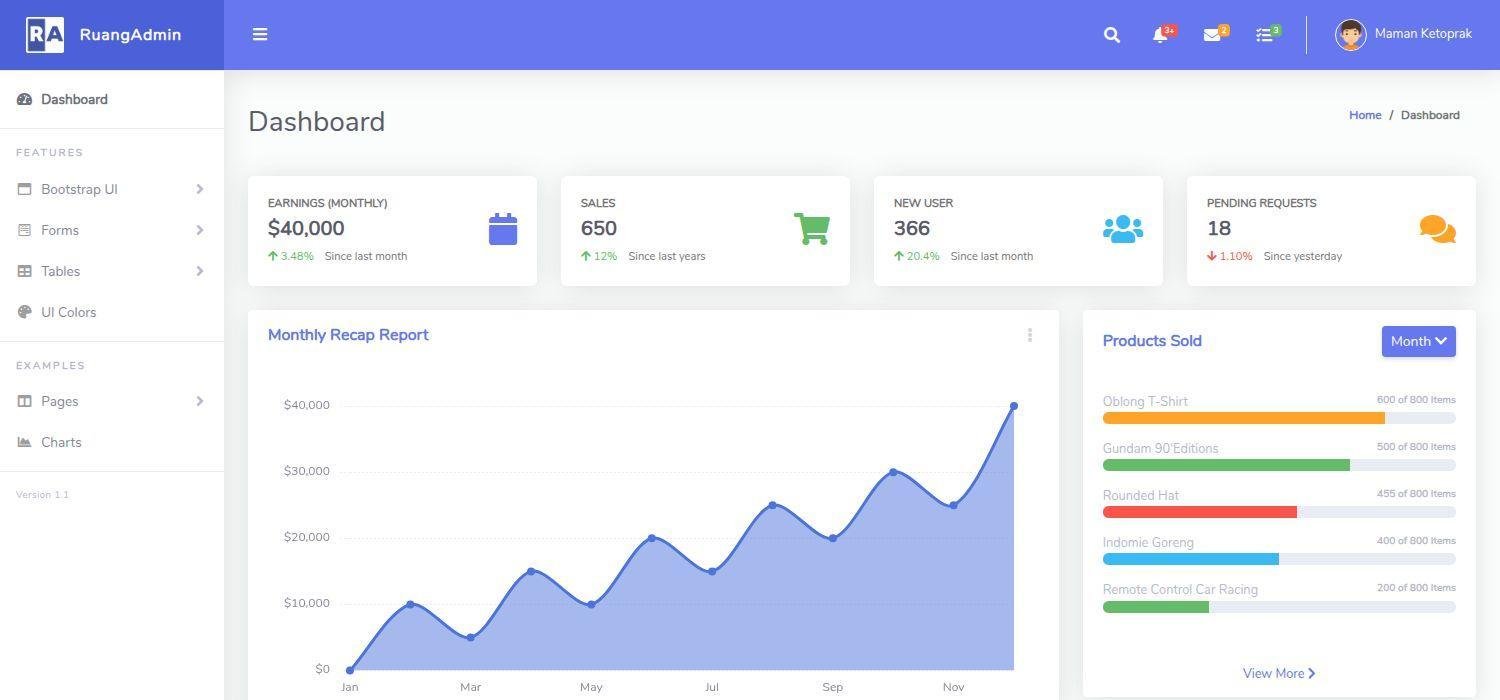Click Gundam 90'Editions green progress bar

(1226, 465)
